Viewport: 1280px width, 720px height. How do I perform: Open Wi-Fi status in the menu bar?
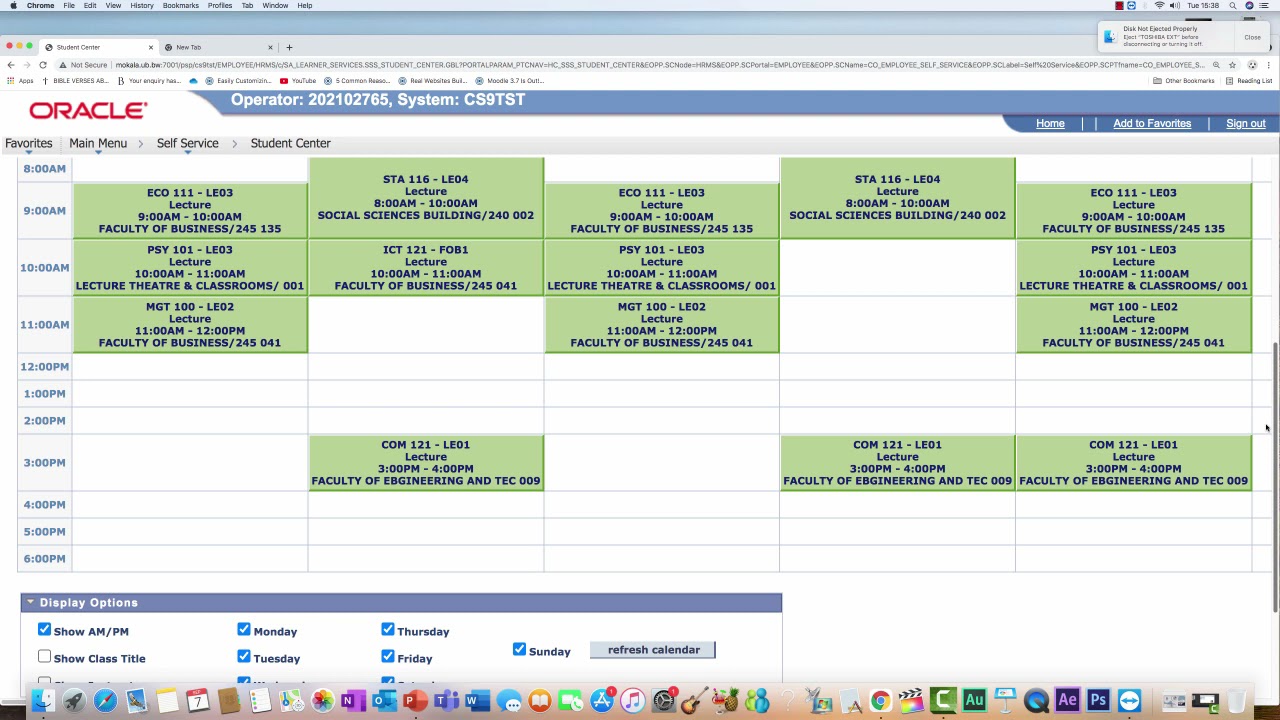(1159, 6)
